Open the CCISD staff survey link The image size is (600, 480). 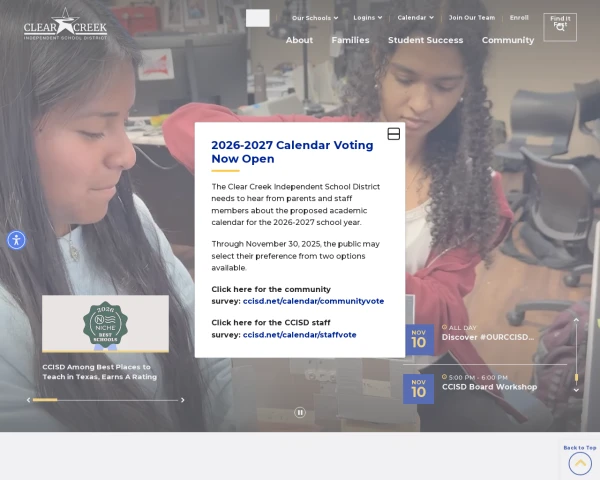coord(300,335)
